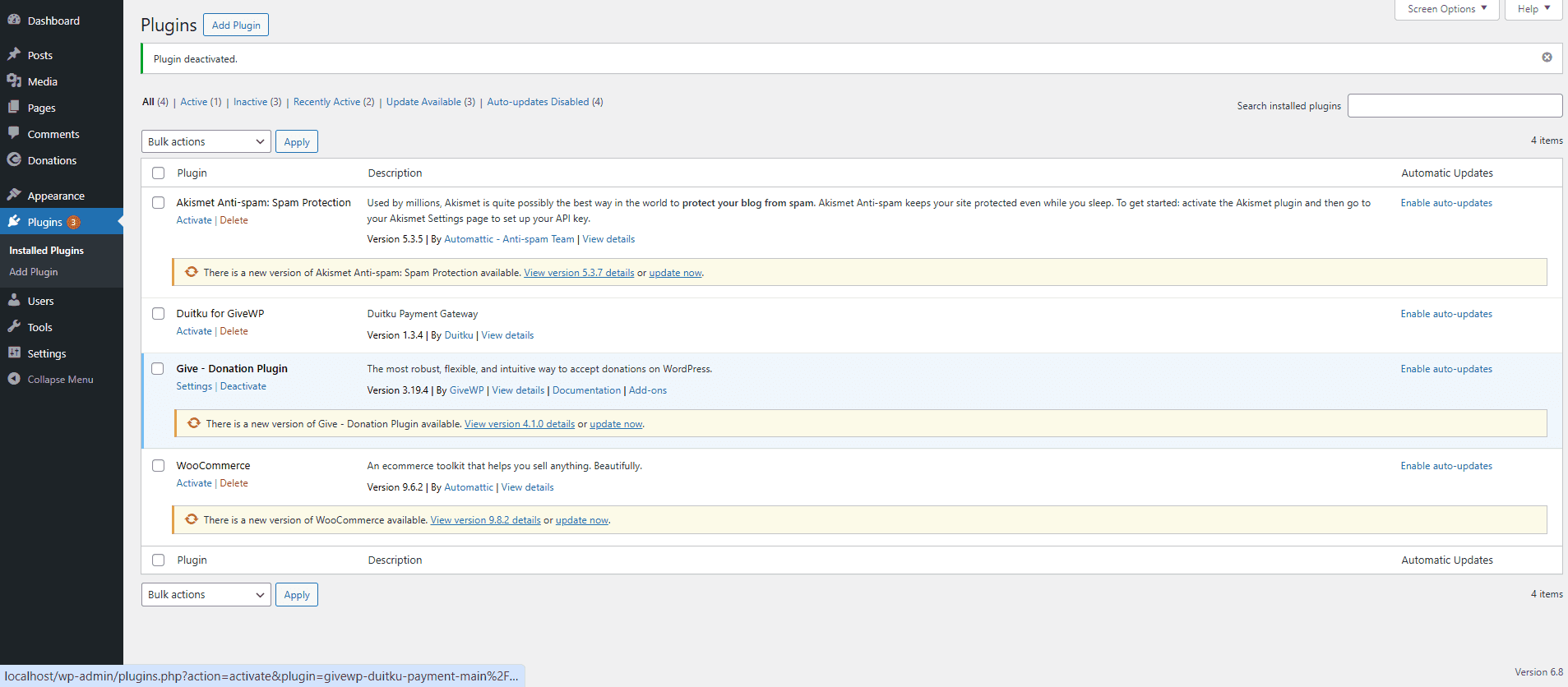Select the Akismet Anti-spam plugin checkbox
This screenshot has height=687, width=1568.
pyautogui.click(x=158, y=202)
